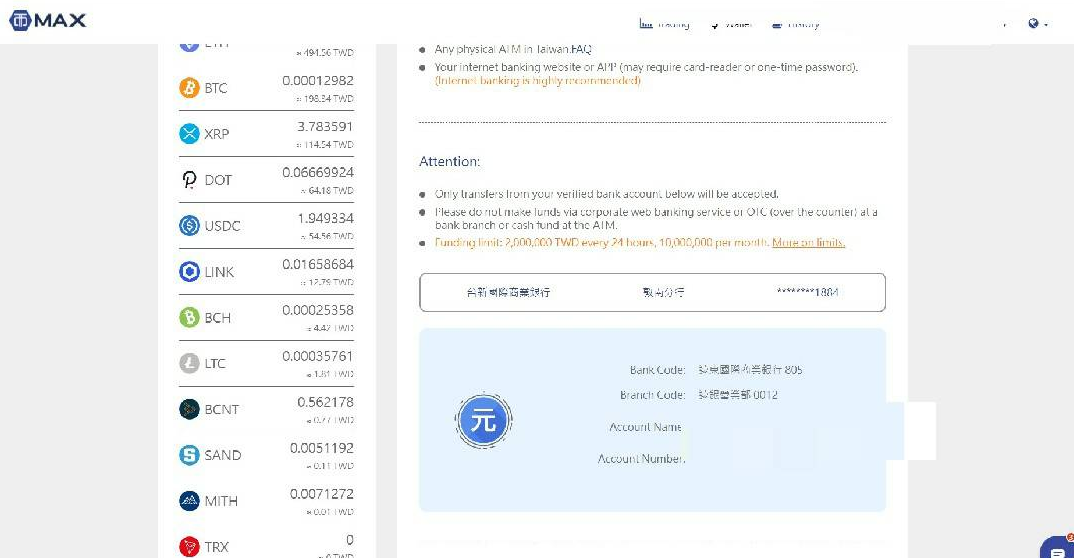This screenshot has width=1074, height=558.
Task: Open the chat support bubble icon
Action: [x=1058, y=549]
